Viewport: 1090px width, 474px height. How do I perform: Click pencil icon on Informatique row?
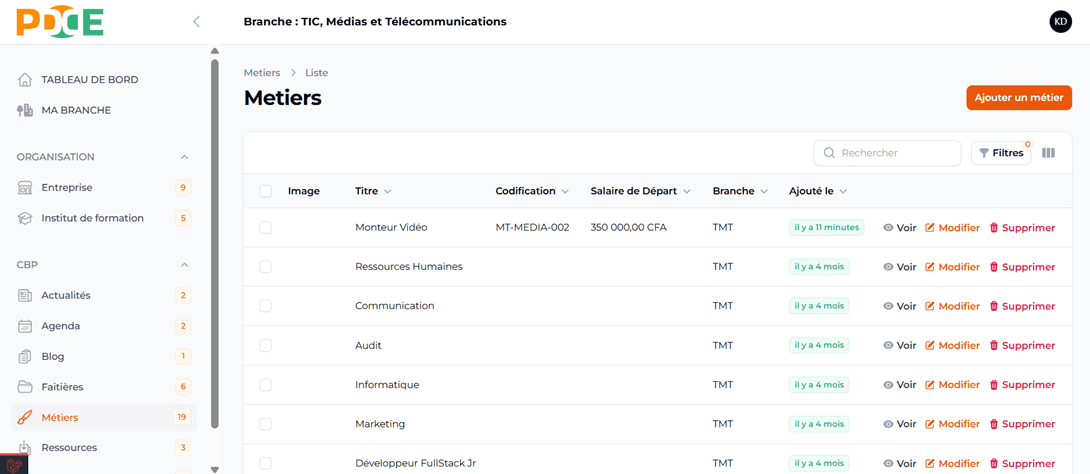(x=930, y=385)
